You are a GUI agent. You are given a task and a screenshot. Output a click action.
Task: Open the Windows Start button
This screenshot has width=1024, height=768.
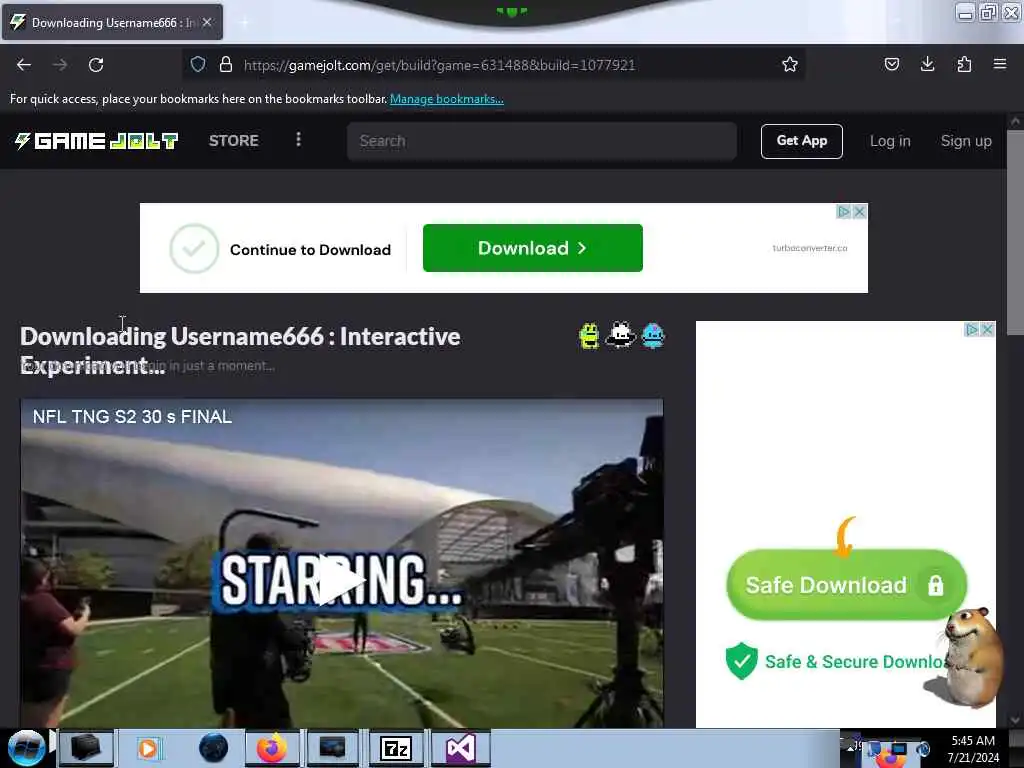point(27,748)
